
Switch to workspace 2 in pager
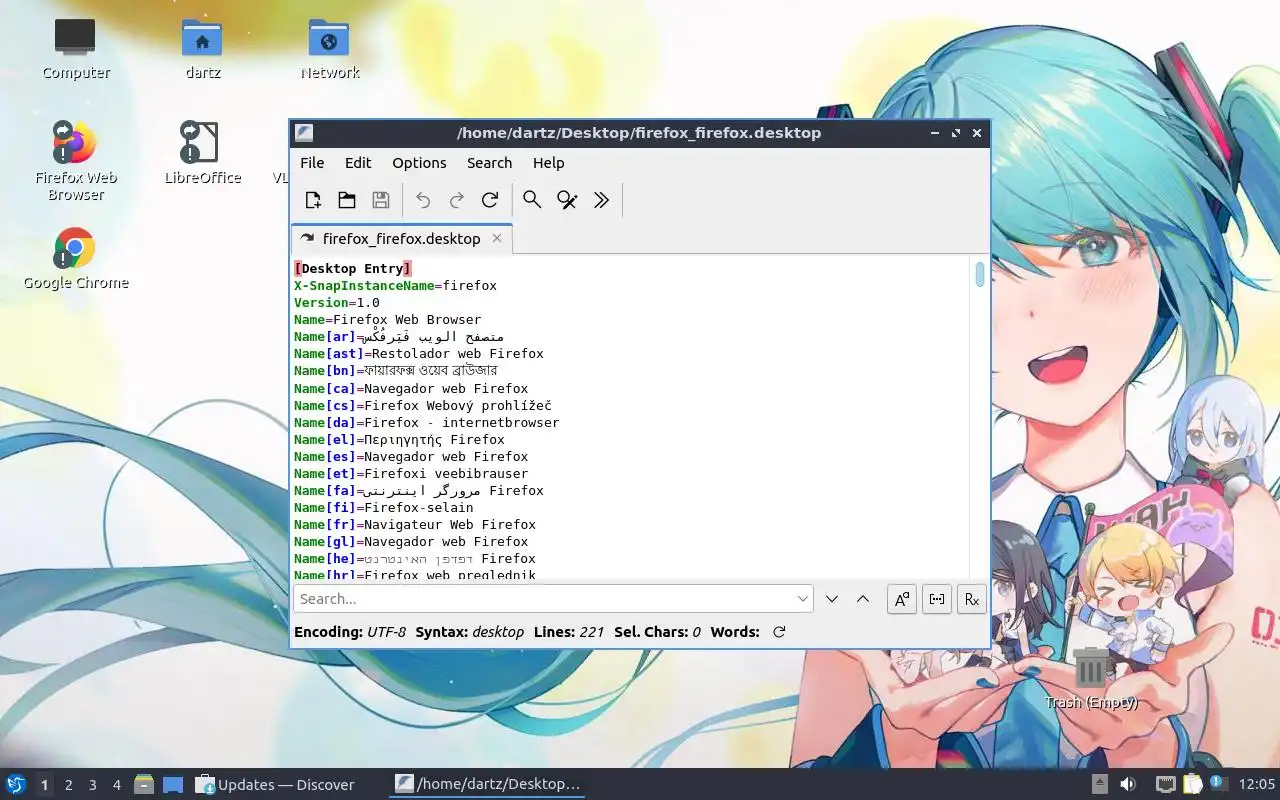click(x=68, y=785)
